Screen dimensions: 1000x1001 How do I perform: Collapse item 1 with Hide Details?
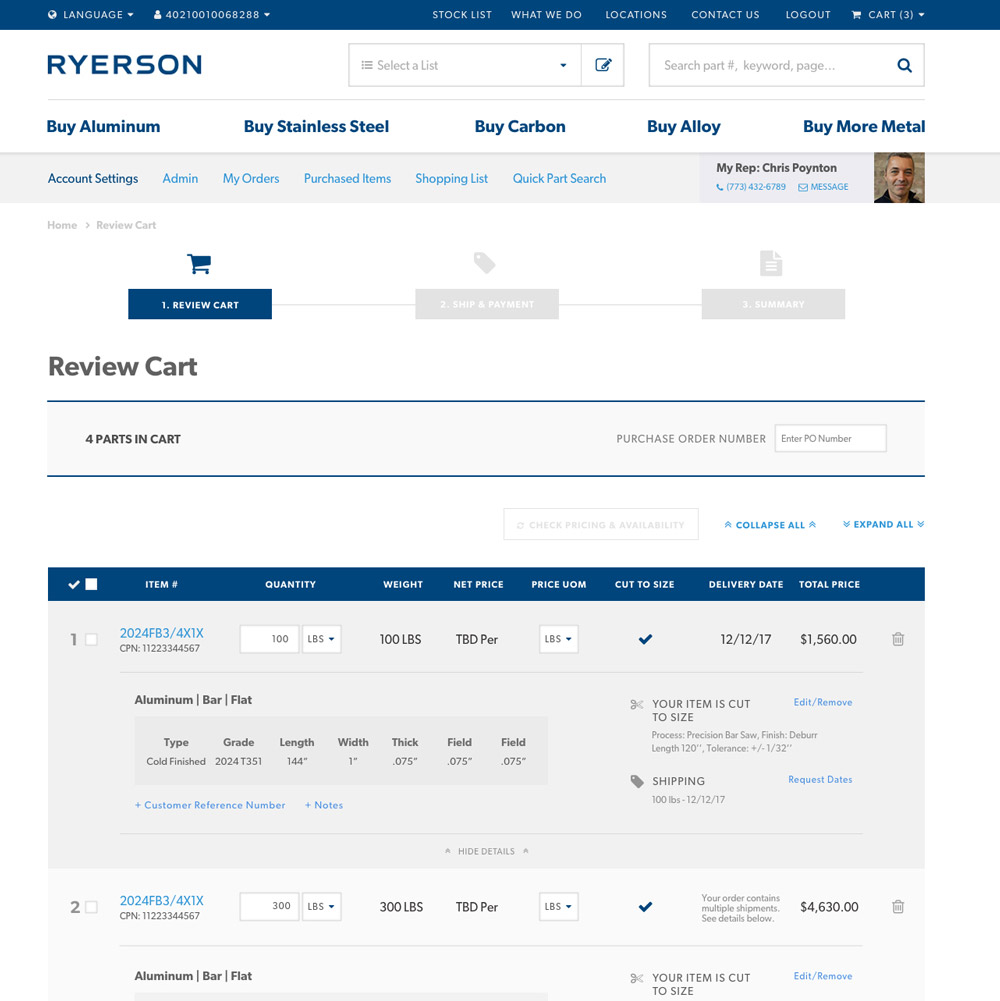[486, 852]
